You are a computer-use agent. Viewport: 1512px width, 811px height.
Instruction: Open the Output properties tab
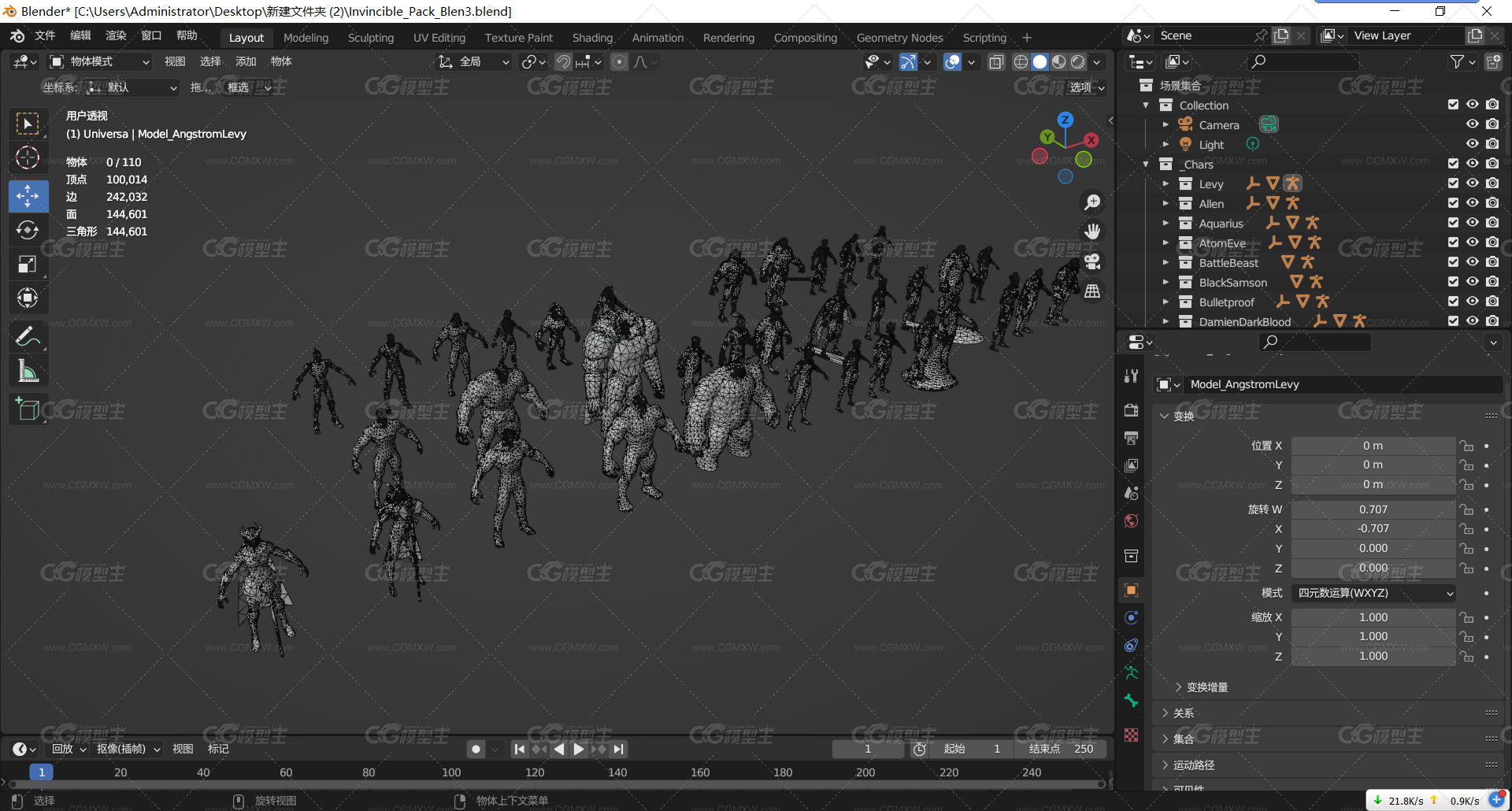1132,438
